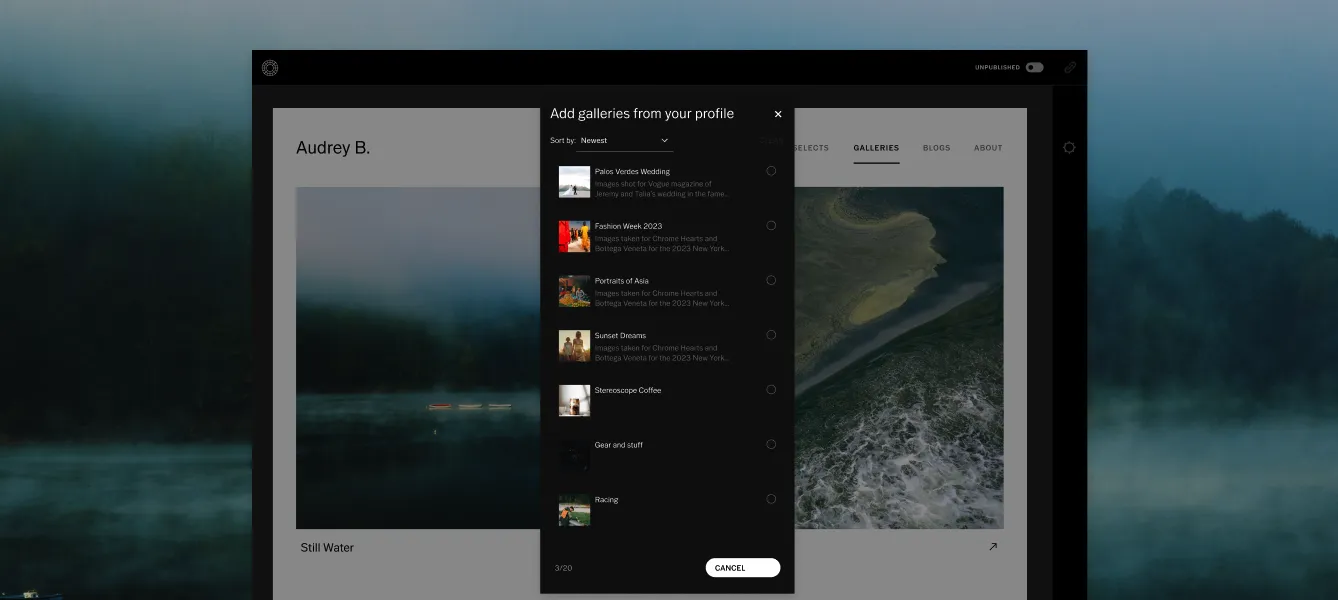This screenshot has width=1338, height=600.
Task: Toggle the Unpublished switch
Action: (1034, 68)
